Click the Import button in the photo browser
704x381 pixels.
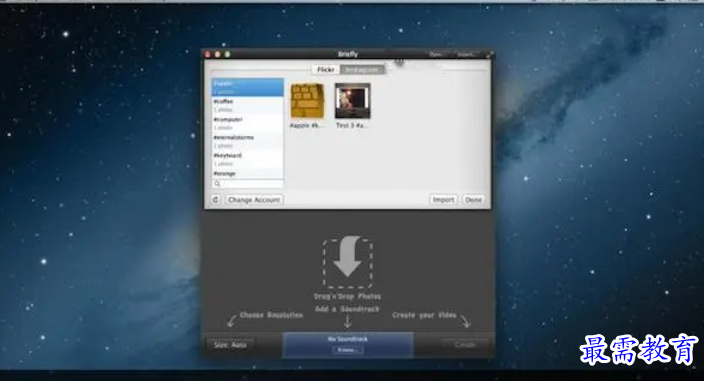click(443, 200)
